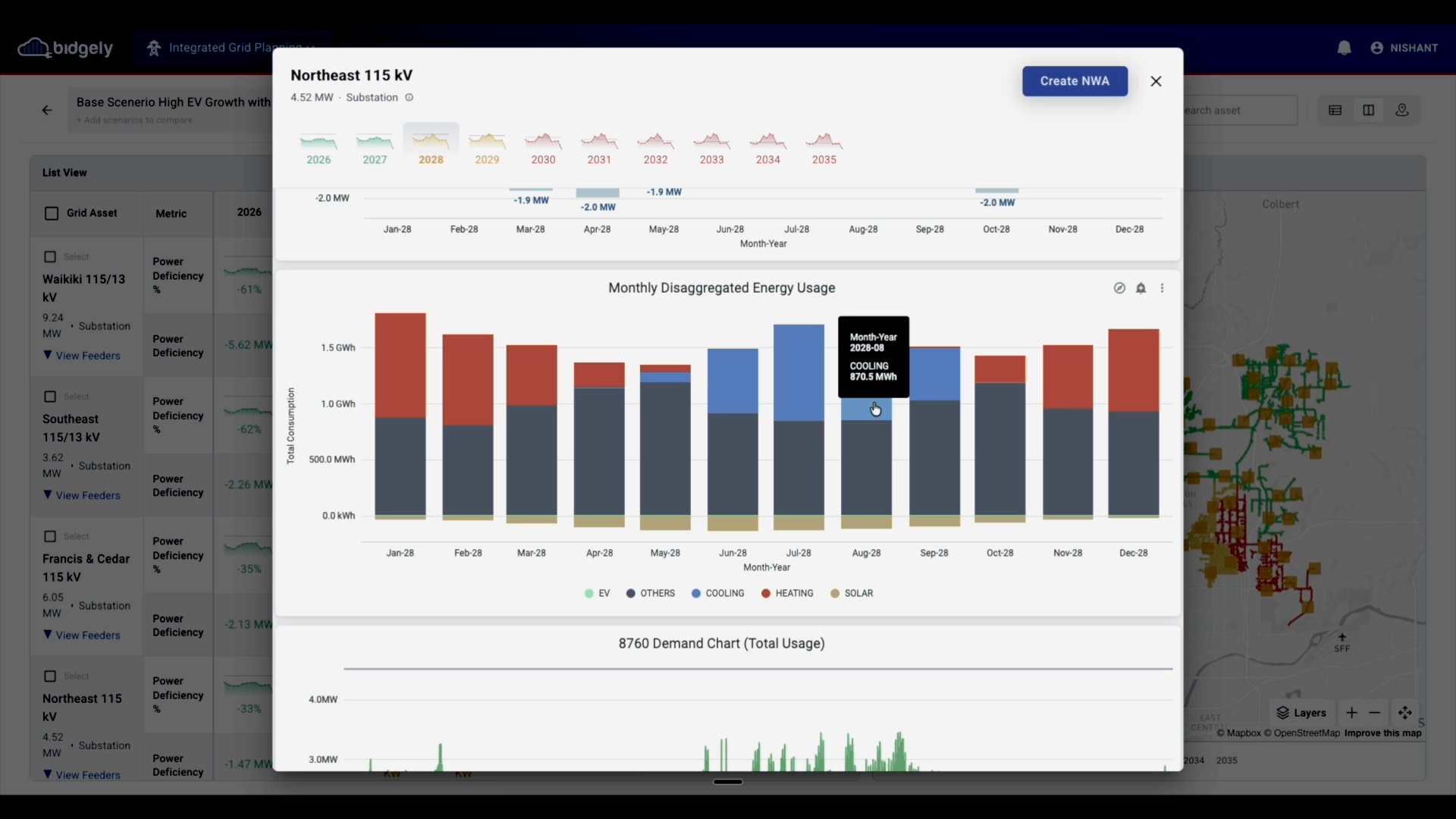The height and width of the screenshot is (819, 1456).
Task: Open the Improve this map link
Action: point(1383,733)
